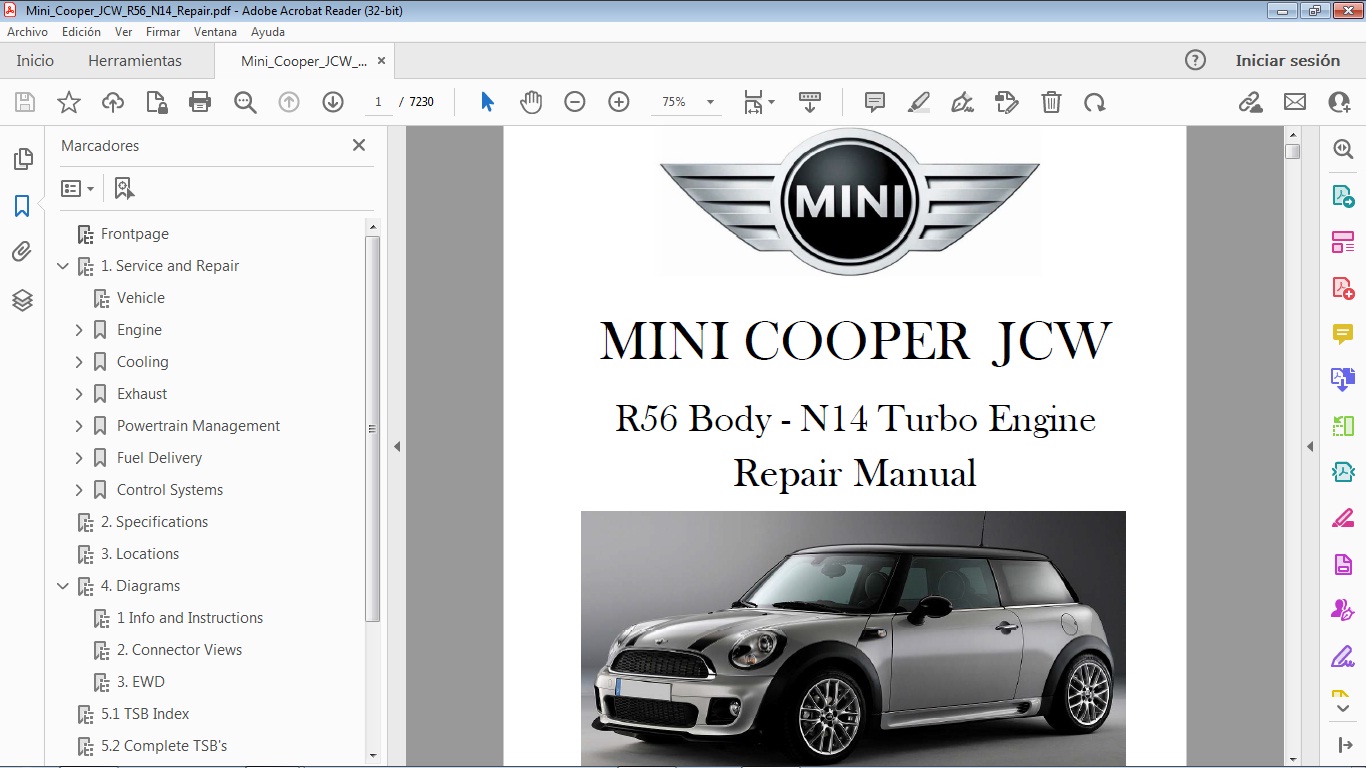Go to next page with down arrow
This screenshot has height=768, width=1366.
(333, 101)
